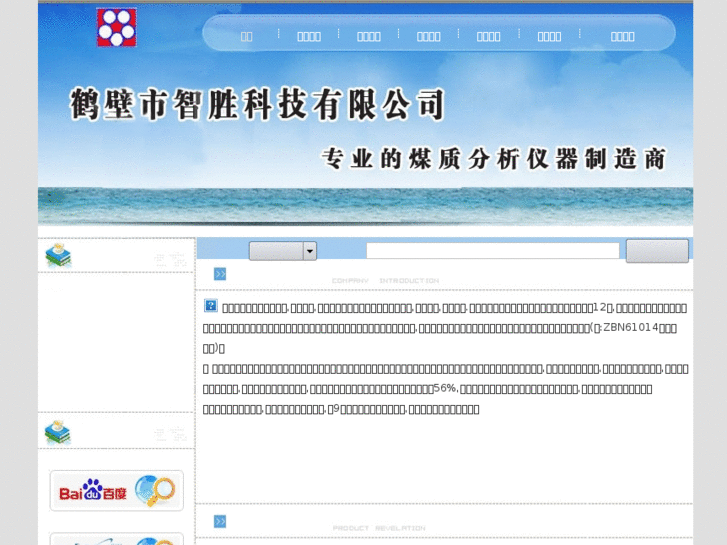Click the stacked books icon in the upper sidebar panel
727x545 pixels.
[58, 256]
